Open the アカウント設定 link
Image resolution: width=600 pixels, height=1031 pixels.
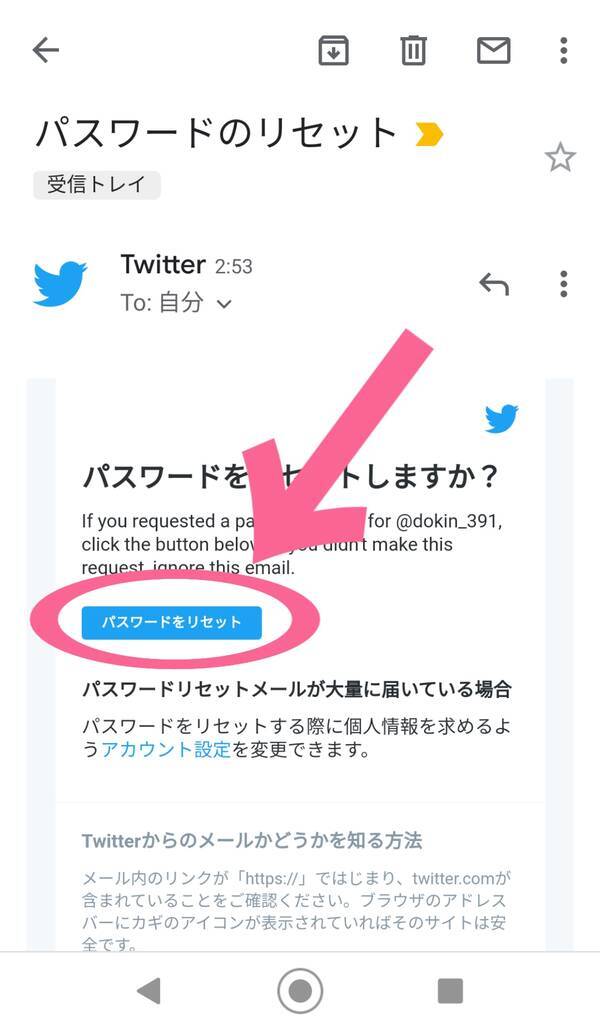[x=166, y=749]
